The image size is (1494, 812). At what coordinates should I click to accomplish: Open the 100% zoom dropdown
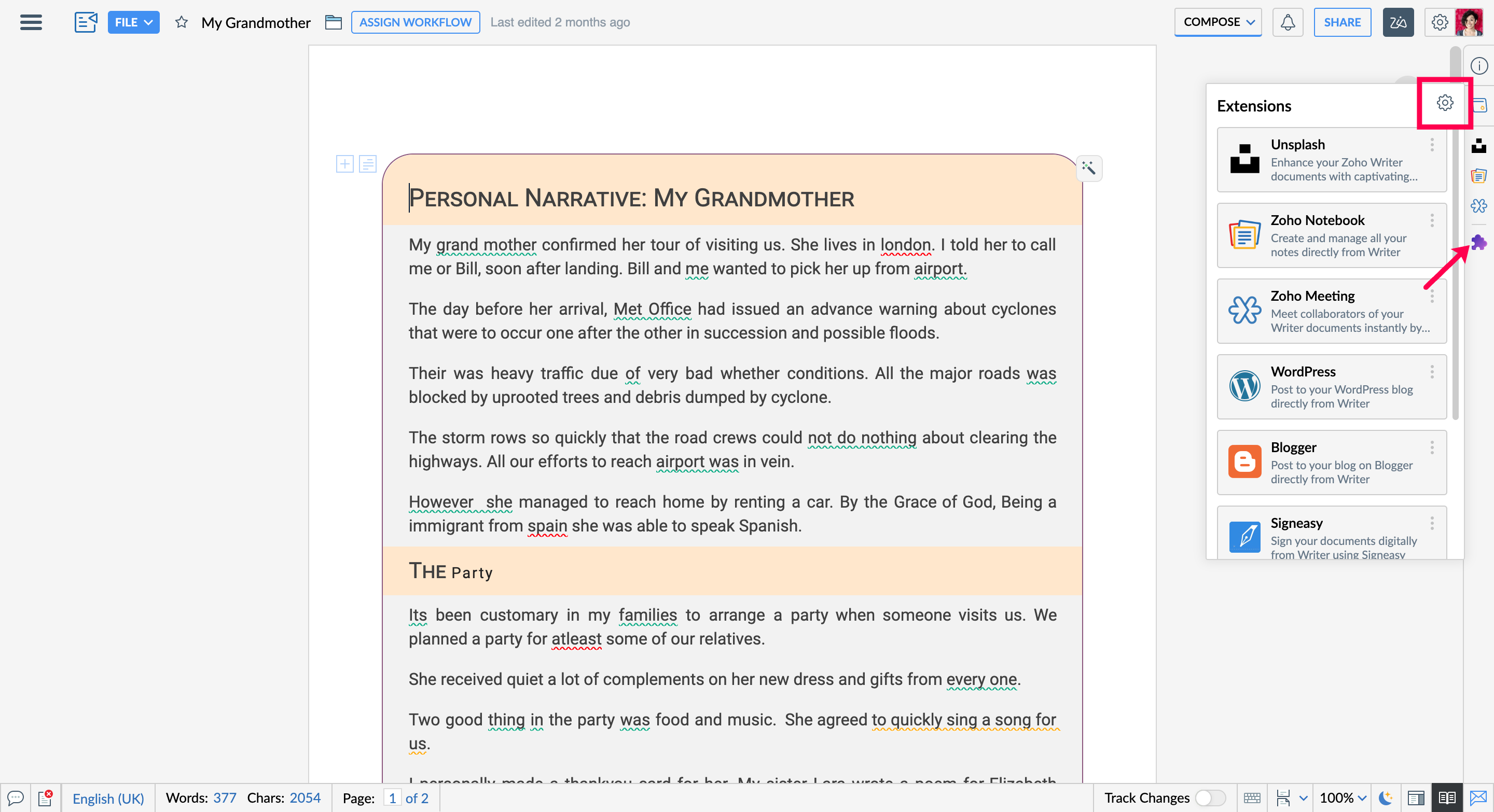pos(1343,798)
